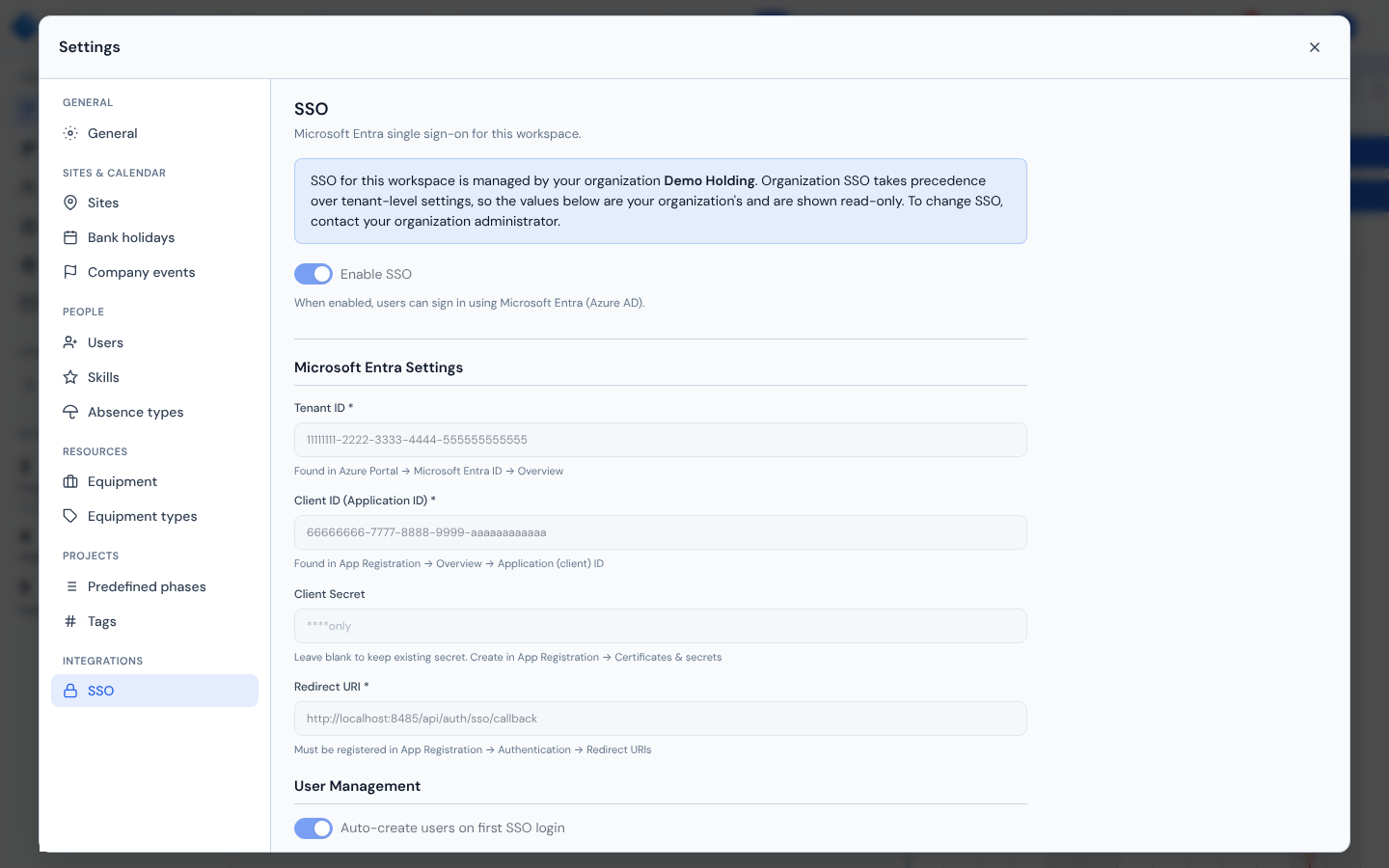Click the Redirect URI input field

point(661,719)
